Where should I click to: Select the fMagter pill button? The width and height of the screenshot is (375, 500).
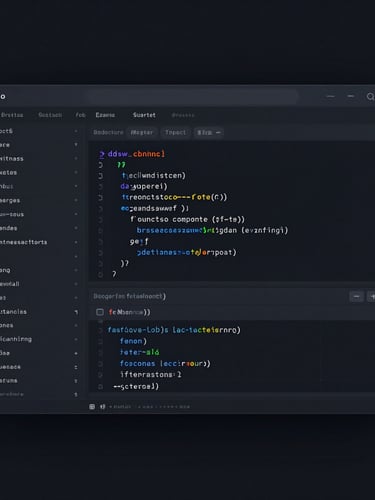(x=142, y=132)
